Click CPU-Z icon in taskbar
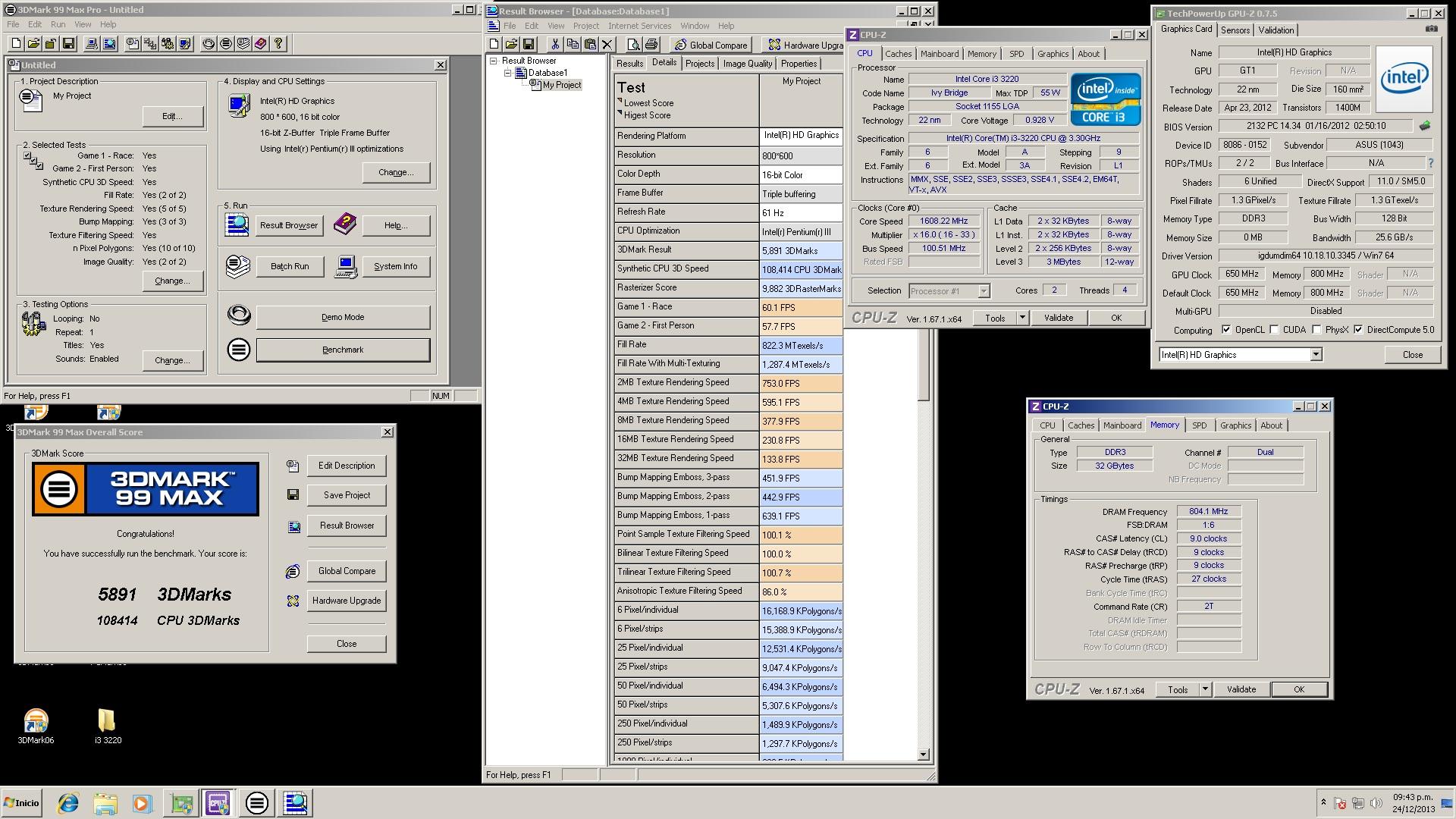Screen dimensions: 1456x819 coord(218,803)
